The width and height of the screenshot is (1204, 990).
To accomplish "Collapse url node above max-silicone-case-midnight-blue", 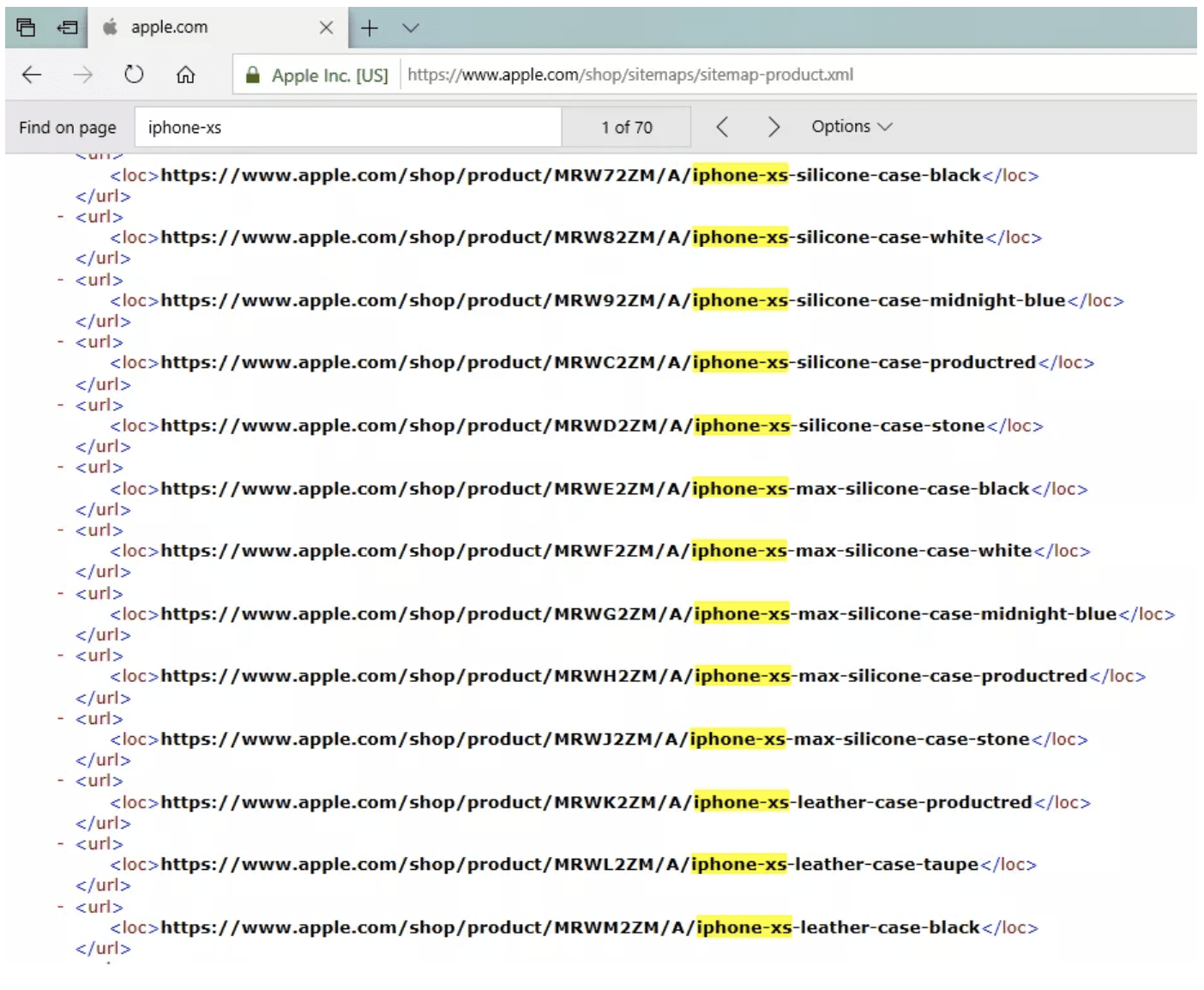I will tap(60, 593).
